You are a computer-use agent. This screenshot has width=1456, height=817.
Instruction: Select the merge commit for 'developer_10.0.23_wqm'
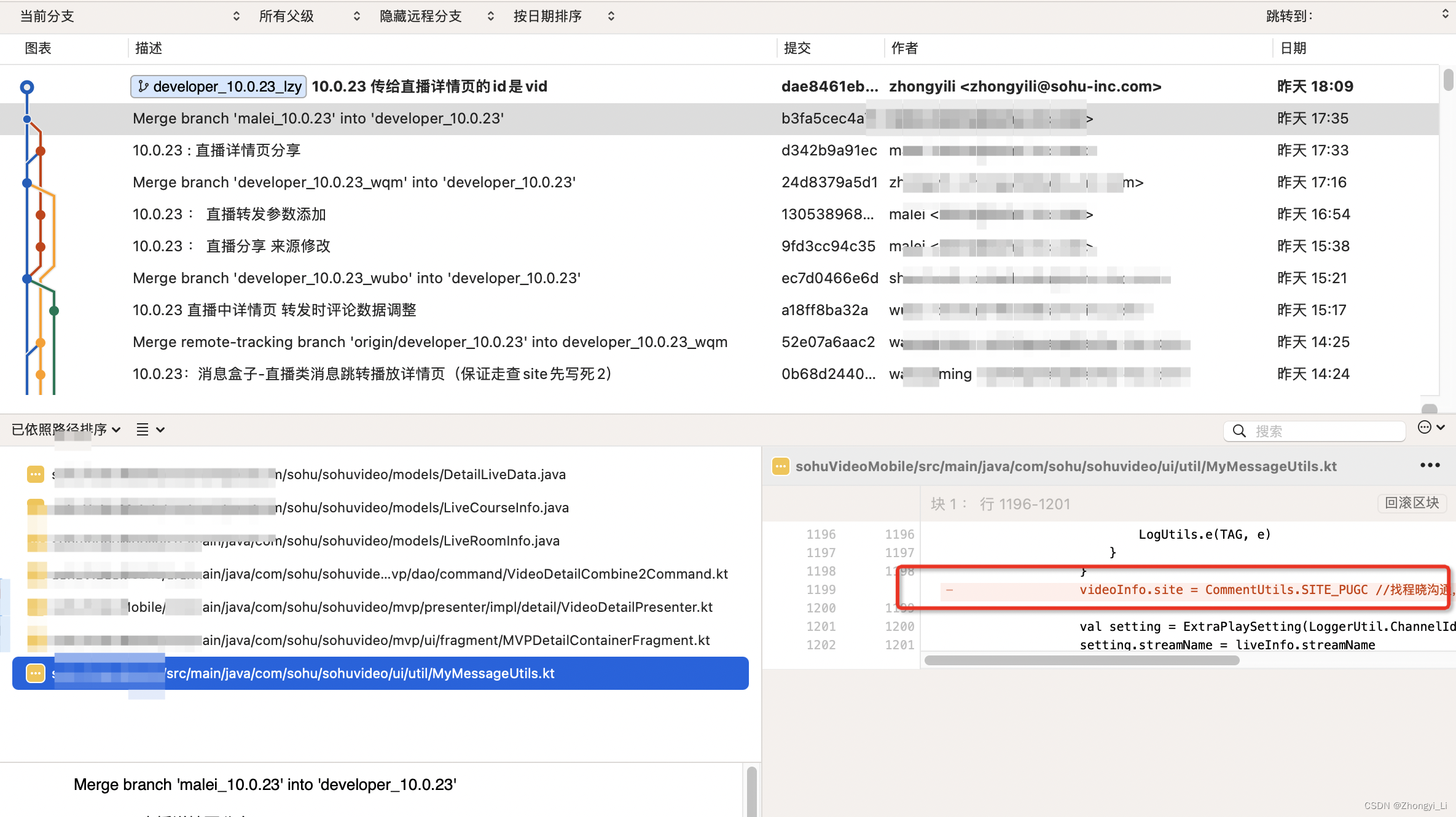[x=719, y=182]
